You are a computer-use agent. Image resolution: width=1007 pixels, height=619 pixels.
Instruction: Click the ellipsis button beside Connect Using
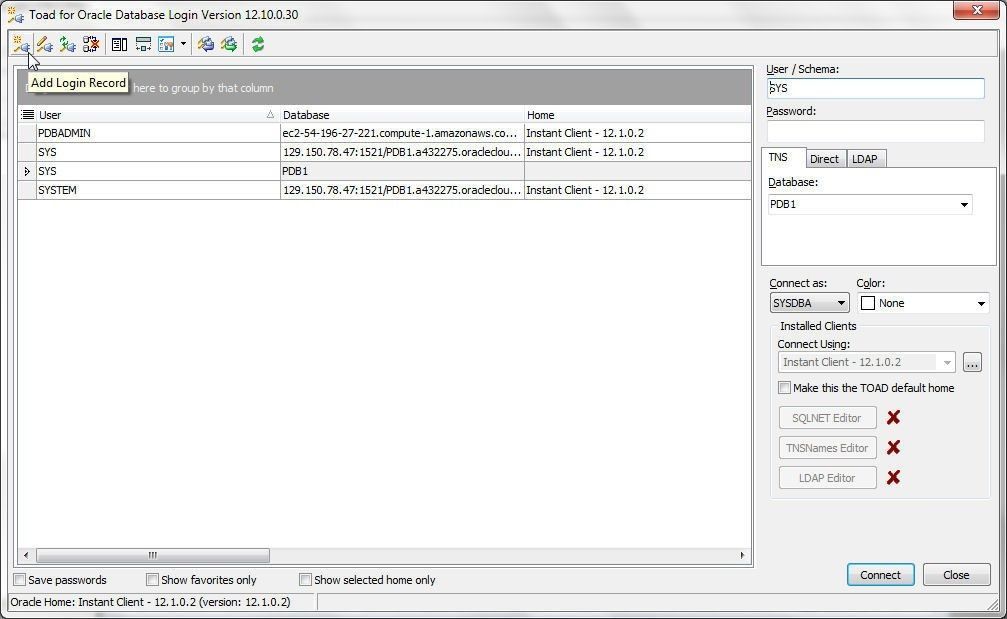click(972, 362)
